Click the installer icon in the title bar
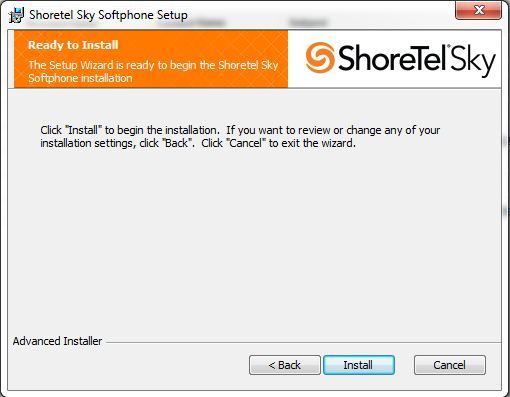This screenshot has width=510, height=397. coord(16,15)
